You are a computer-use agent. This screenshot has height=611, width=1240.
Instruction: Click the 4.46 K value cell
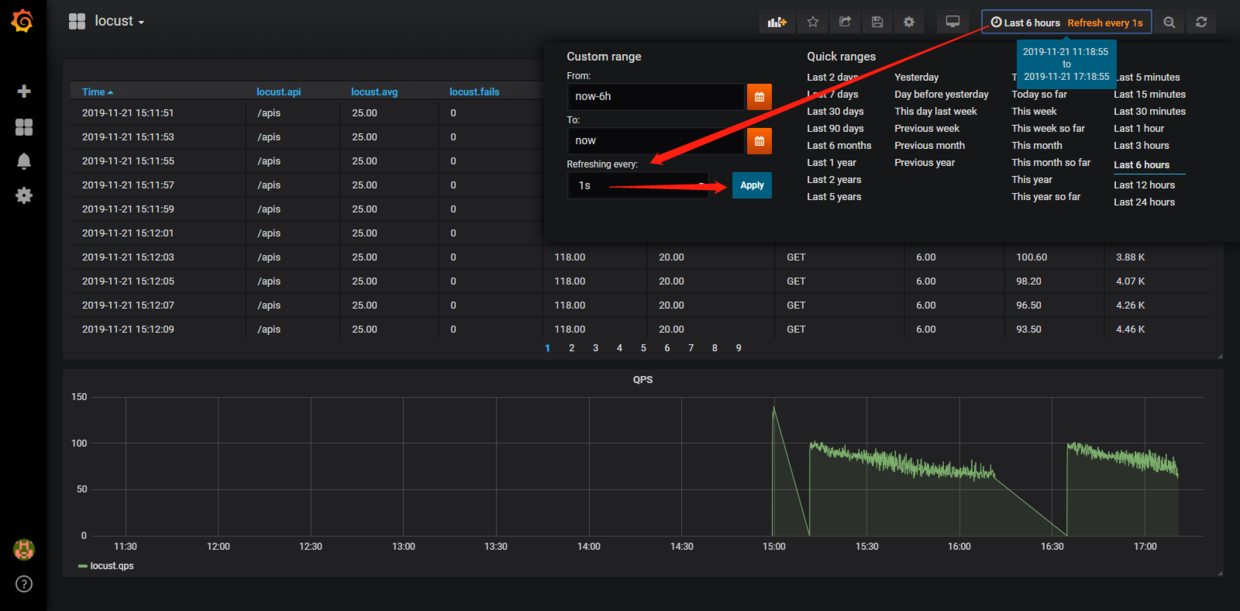point(1131,329)
